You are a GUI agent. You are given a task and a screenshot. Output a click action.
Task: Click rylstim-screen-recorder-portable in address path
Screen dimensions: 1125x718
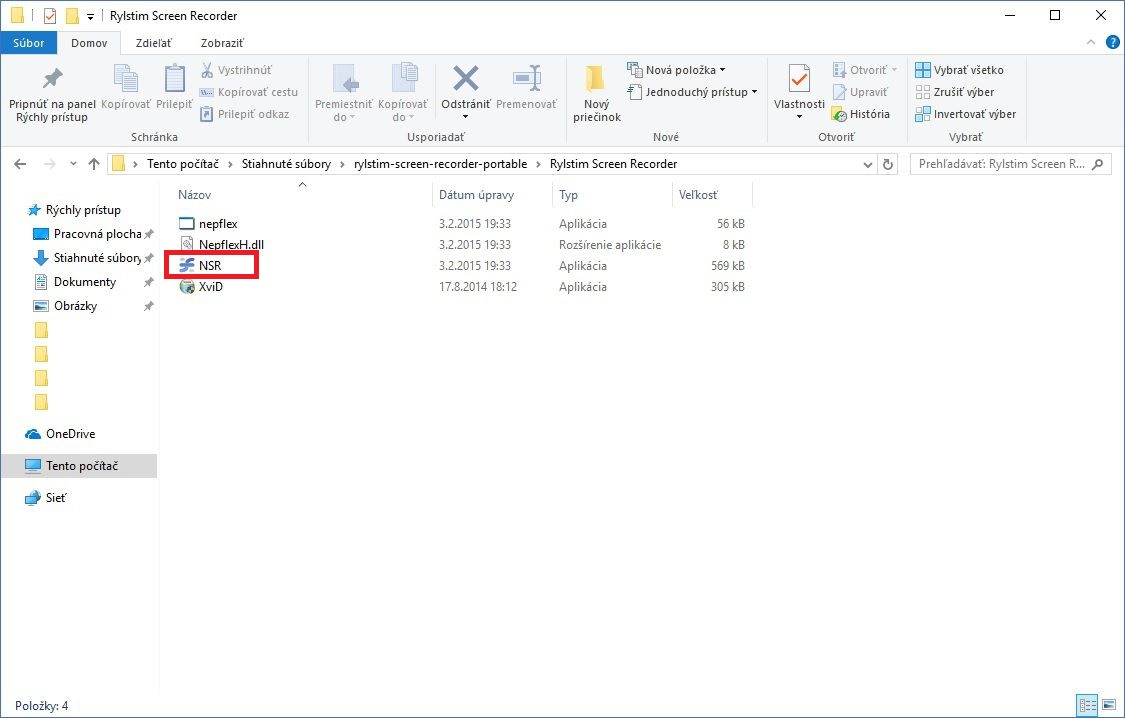tap(441, 164)
